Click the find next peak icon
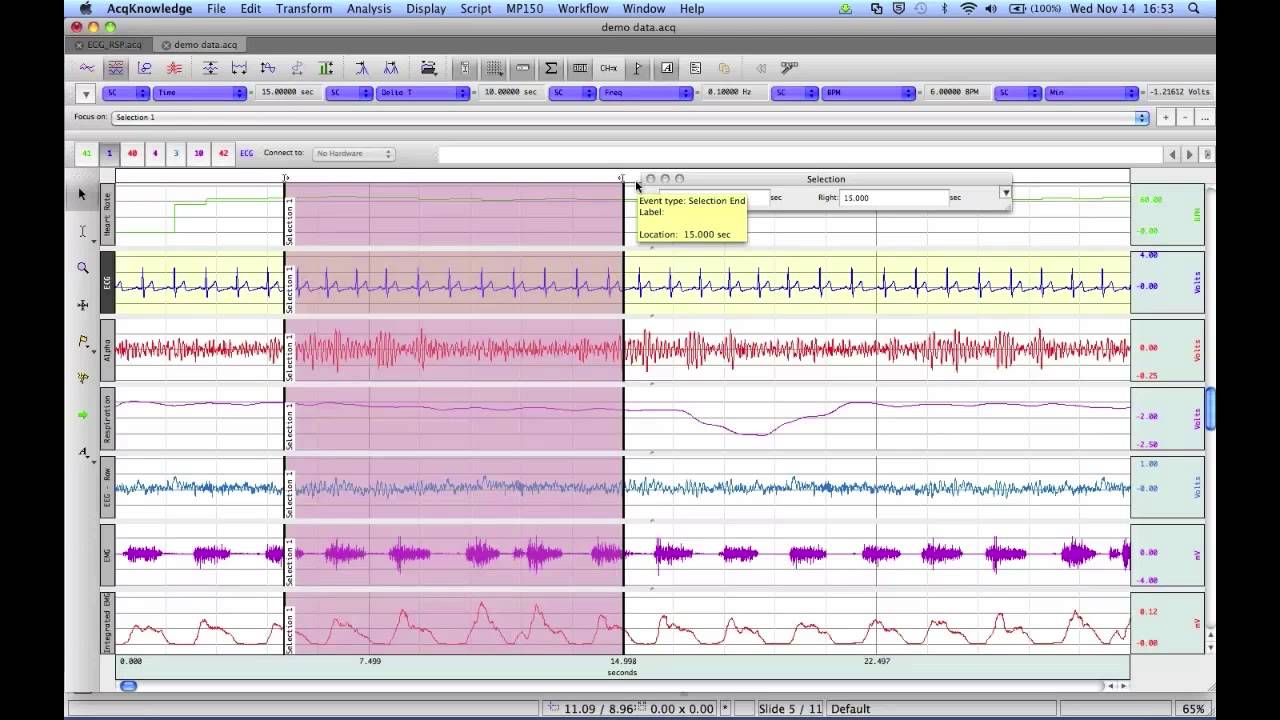 tap(391, 68)
